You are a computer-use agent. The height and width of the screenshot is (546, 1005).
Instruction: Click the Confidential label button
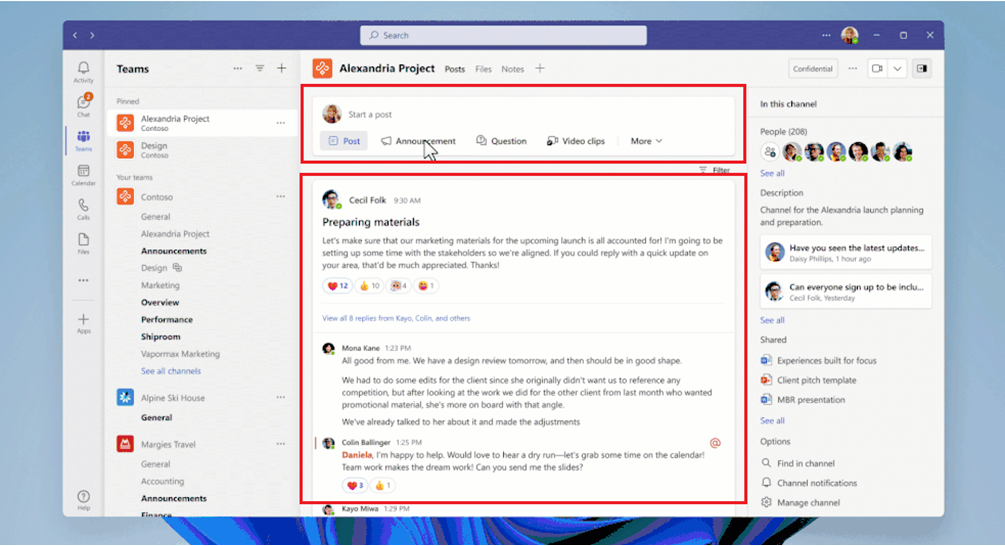(x=812, y=69)
